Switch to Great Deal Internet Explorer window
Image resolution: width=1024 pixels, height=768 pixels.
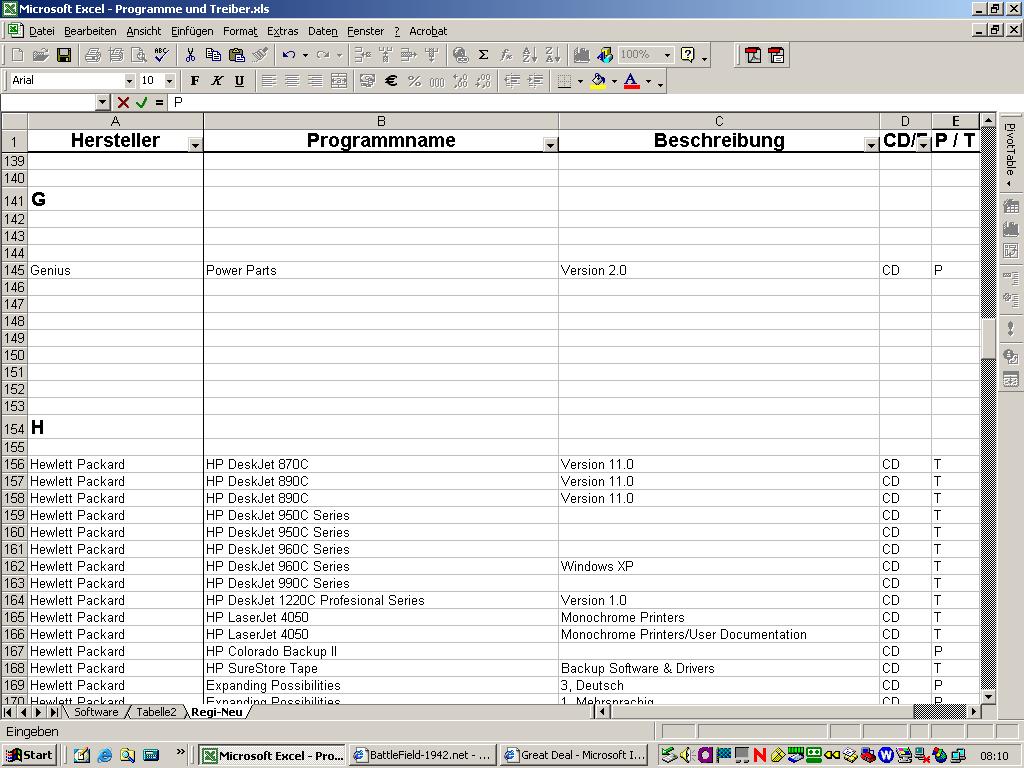[x=575, y=755]
